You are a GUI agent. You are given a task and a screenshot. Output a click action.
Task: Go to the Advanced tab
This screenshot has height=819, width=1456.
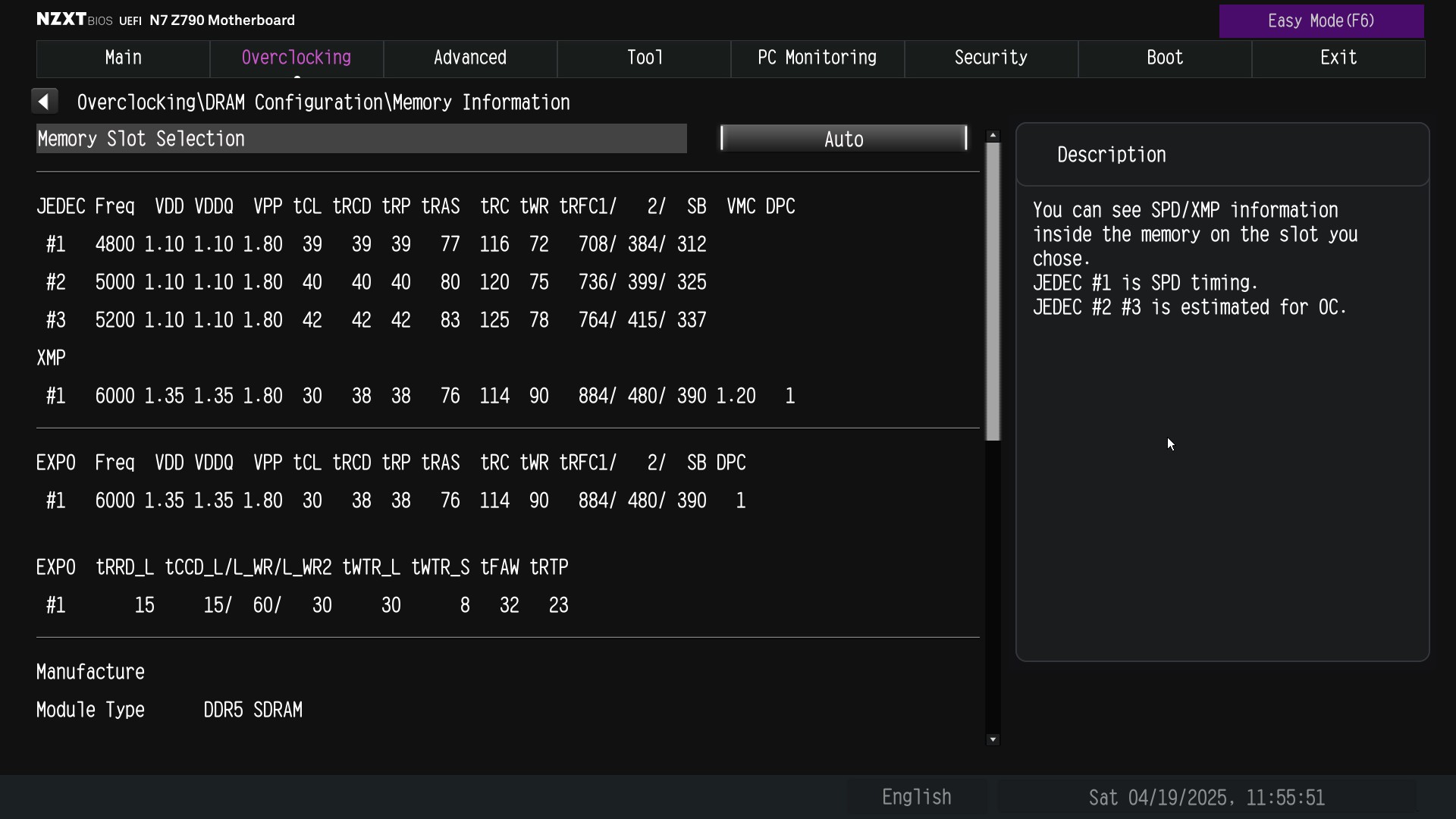click(x=469, y=58)
